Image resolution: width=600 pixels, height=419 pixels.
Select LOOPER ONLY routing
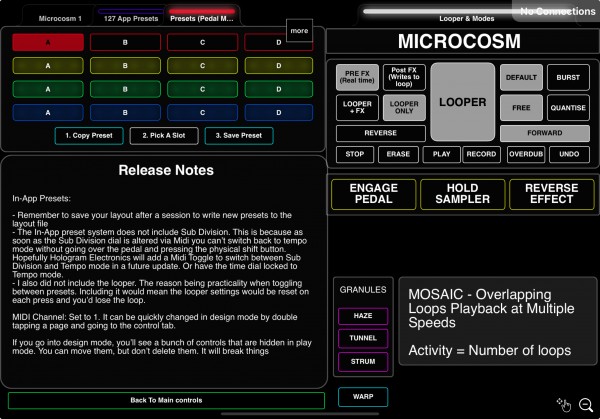404,108
